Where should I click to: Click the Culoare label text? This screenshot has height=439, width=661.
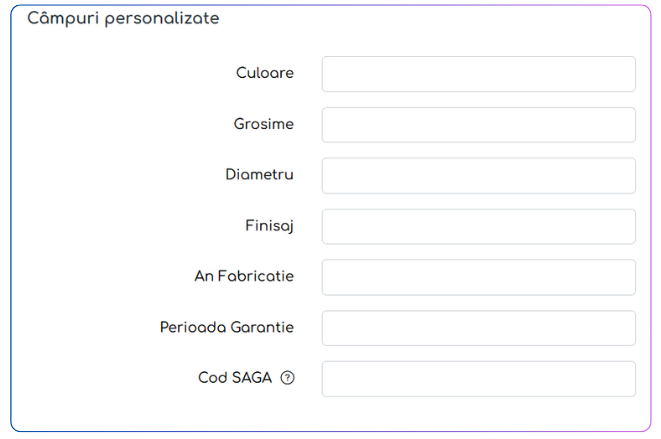(265, 73)
